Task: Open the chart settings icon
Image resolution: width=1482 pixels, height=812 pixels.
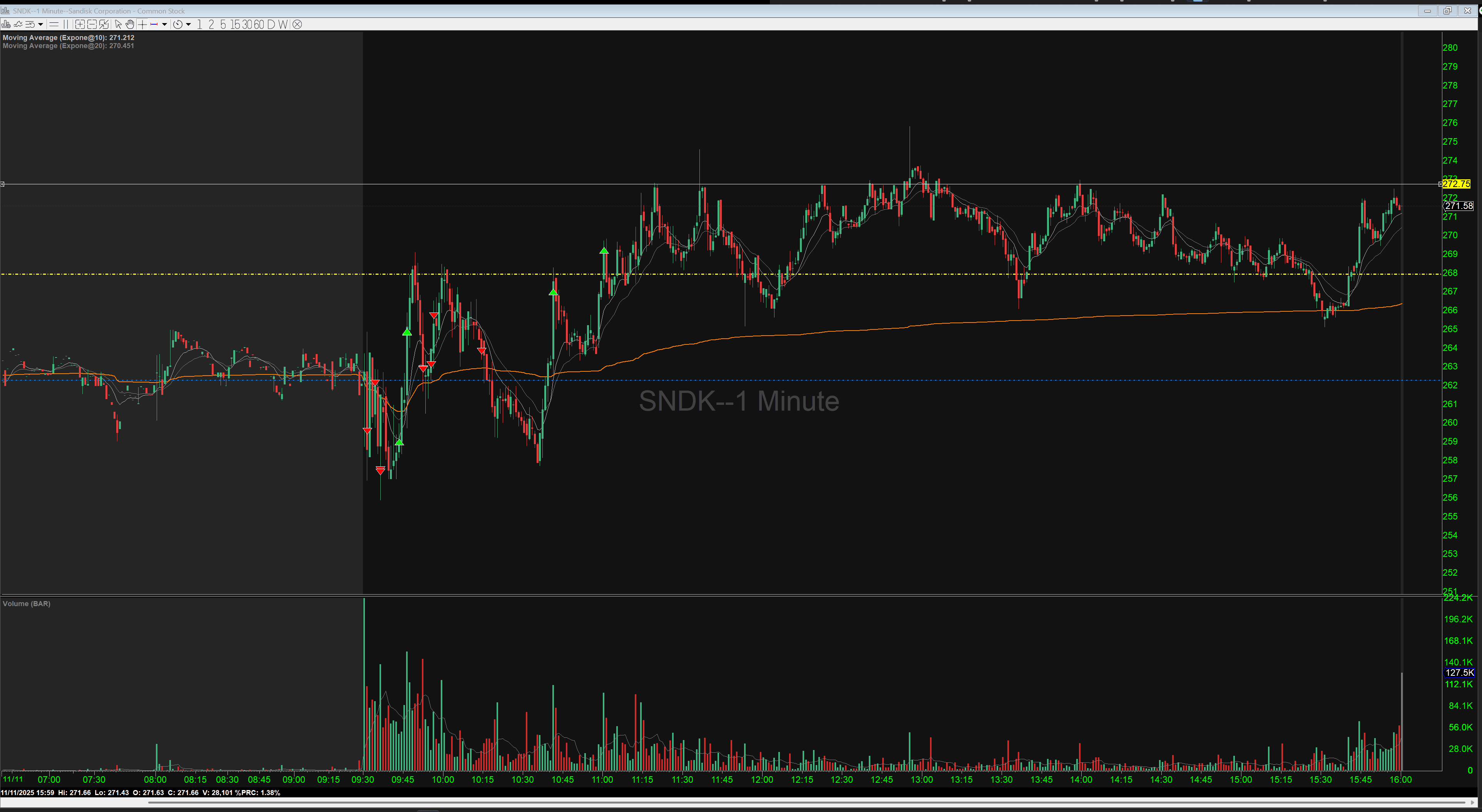Action: click(6, 24)
